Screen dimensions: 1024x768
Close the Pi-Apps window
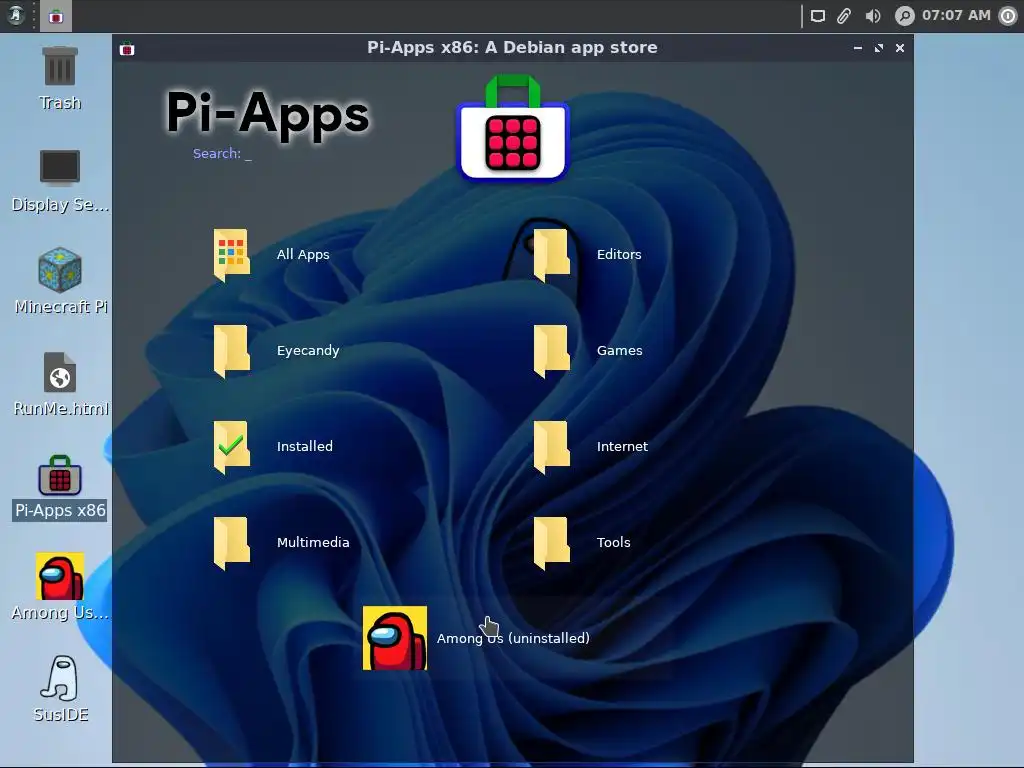click(x=900, y=48)
